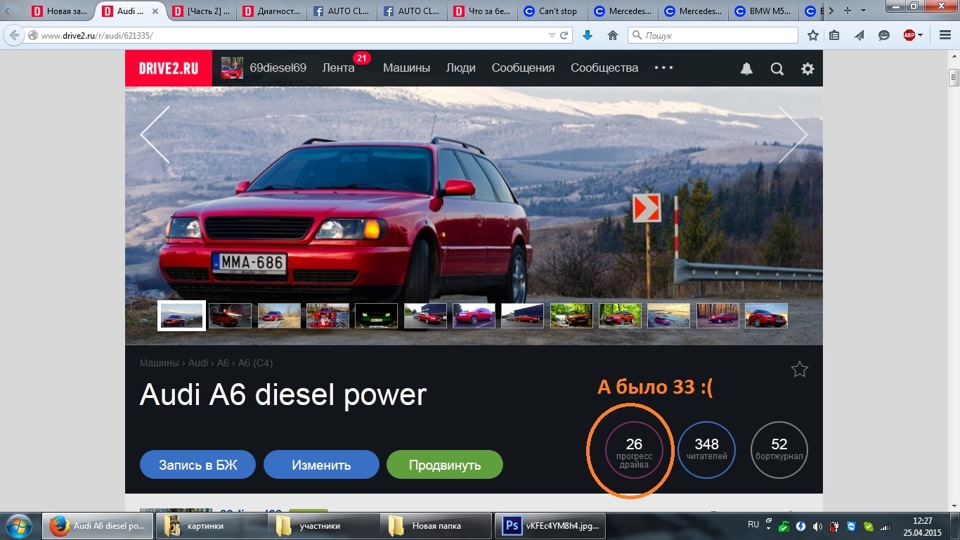This screenshot has height=540, width=960.
Task: Open the Сообщества menu item
Action: [x=604, y=68]
